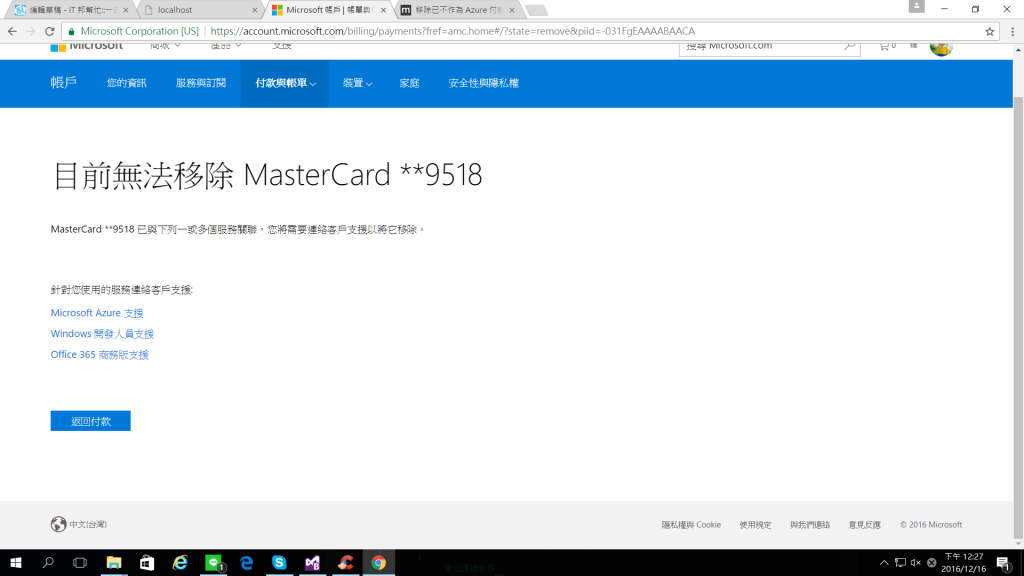Open 隱私權與 Cookie footer link
This screenshot has height=576, width=1024.
pos(691,524)
